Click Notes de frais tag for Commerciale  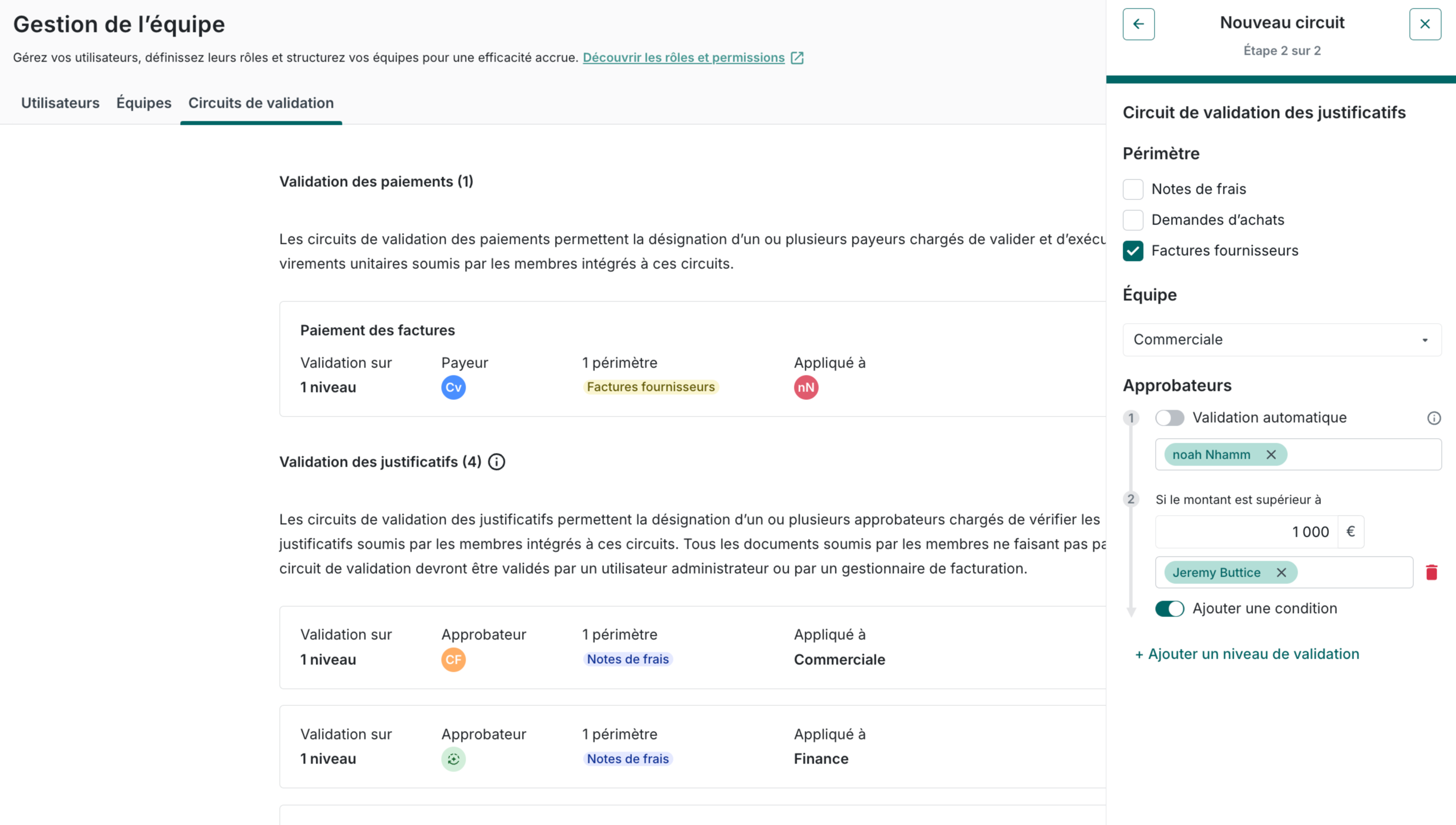pos(627,659)
